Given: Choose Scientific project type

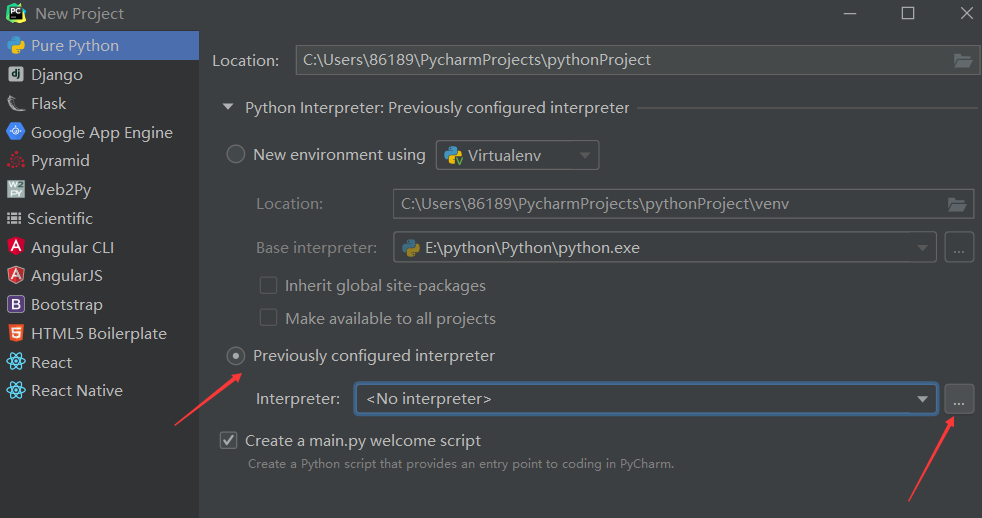Looking at the screenshot, I should [61, 219].
